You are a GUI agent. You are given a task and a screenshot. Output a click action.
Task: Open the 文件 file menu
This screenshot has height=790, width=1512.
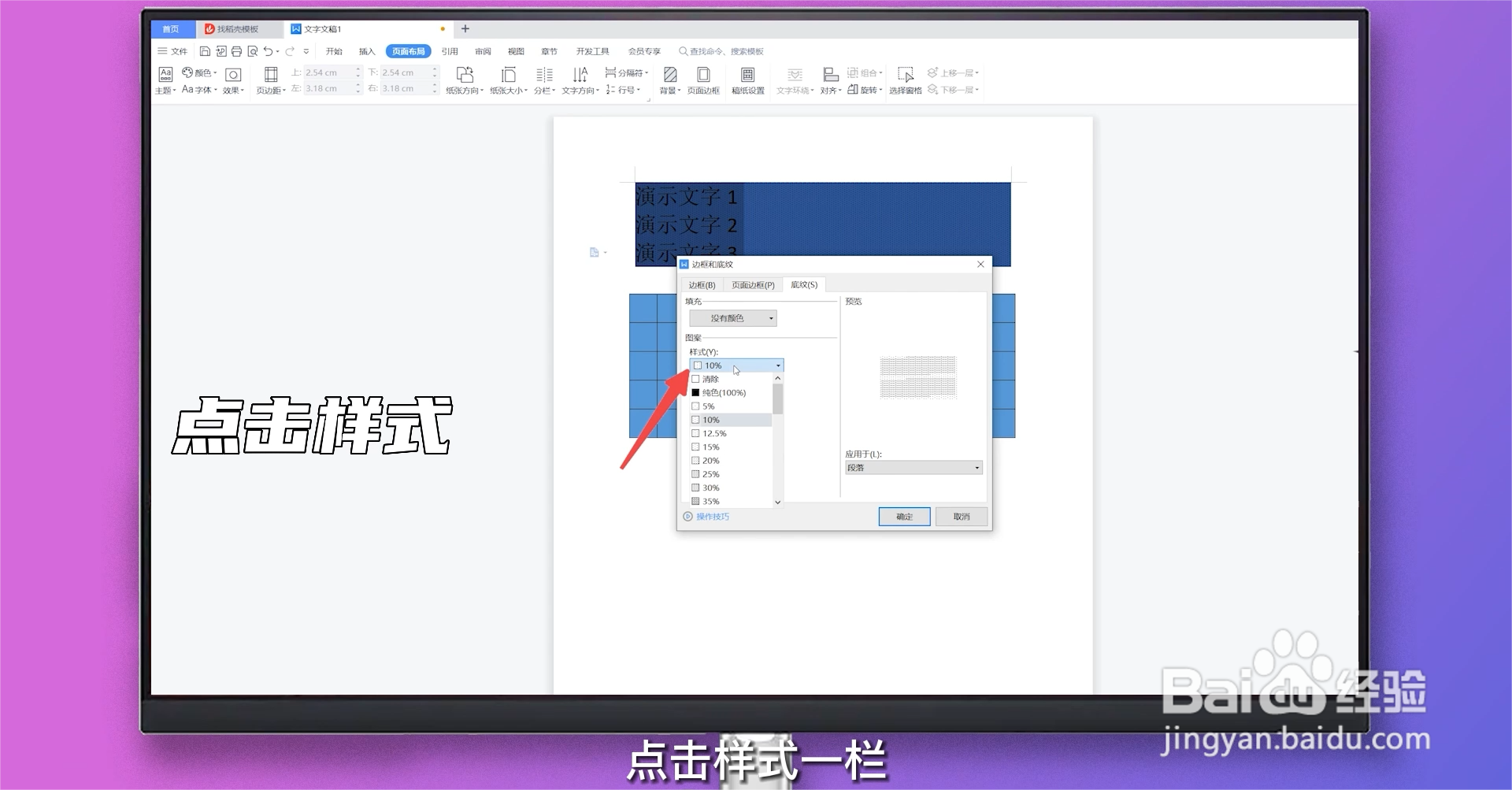[x=172, y=51]
